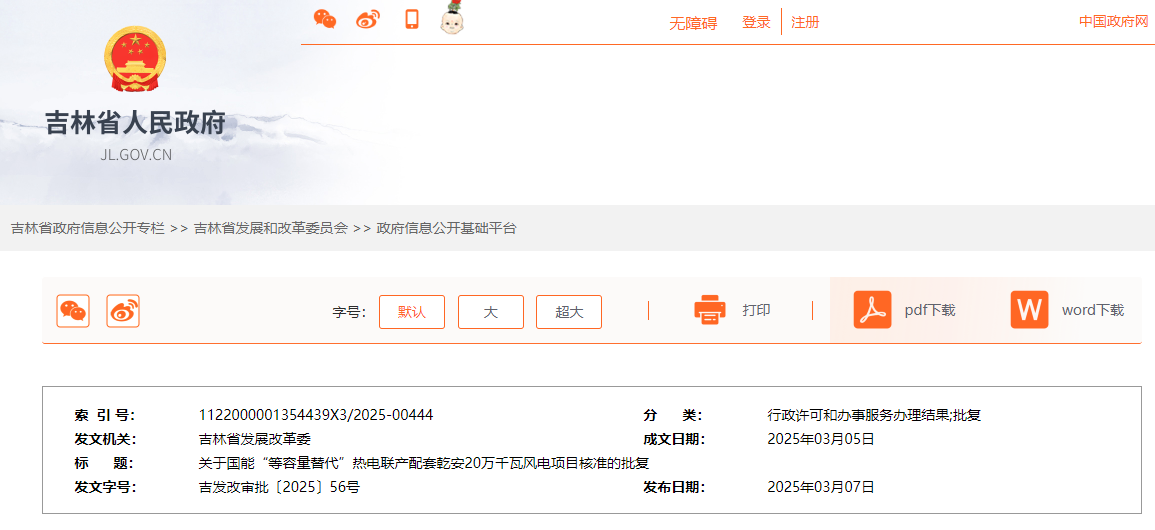
Task: Click the 标题 label
Action: tap(105, 463)
